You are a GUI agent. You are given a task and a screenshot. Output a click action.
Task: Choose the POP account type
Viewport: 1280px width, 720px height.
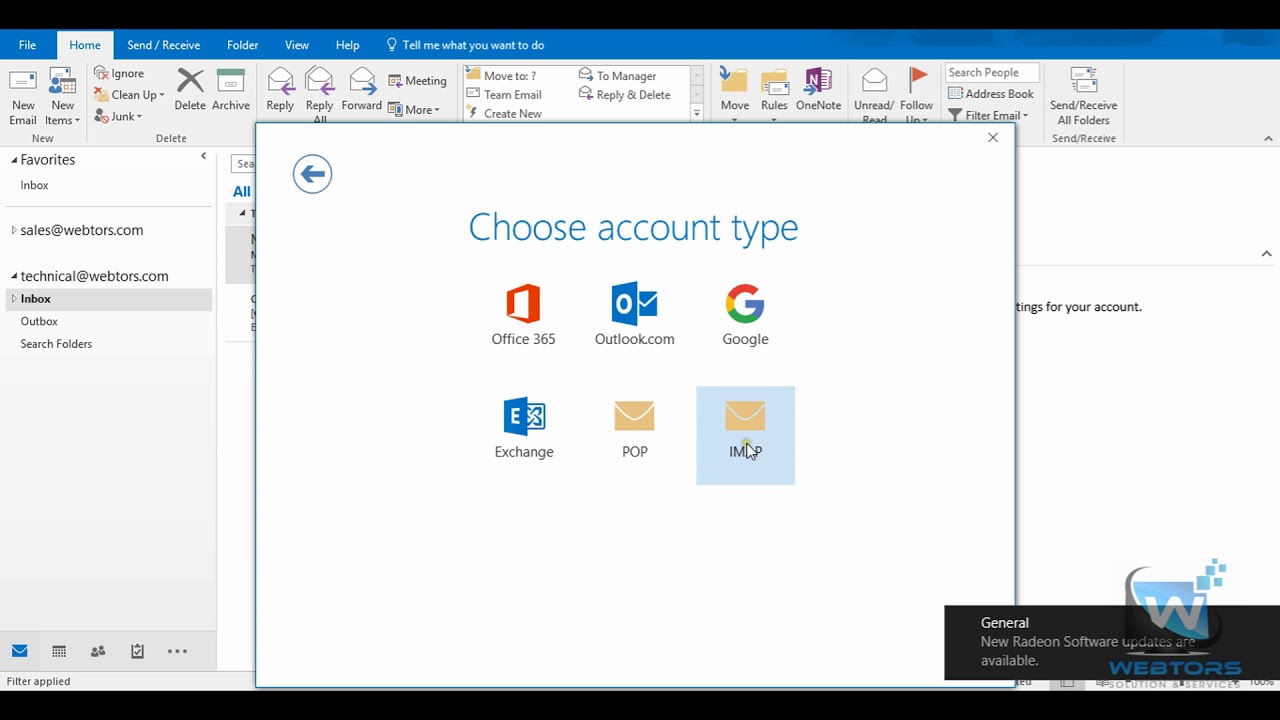(634, 428)
